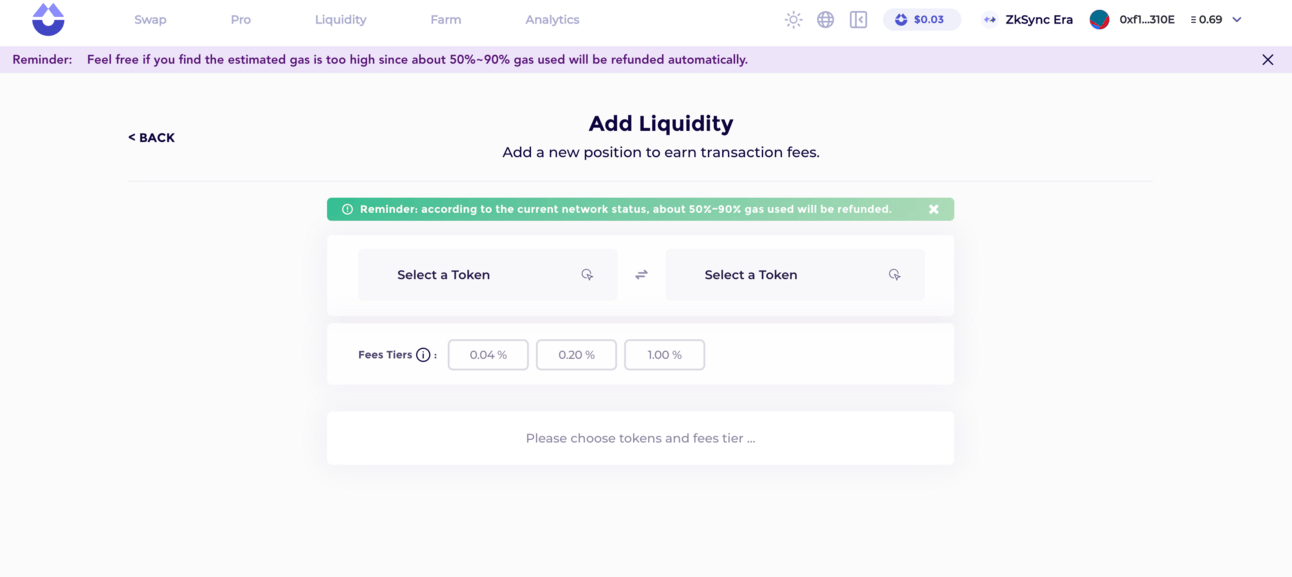Dismiss the green gas refund reminder
This screenshot has width=1292, height=577.
point(933,209)
